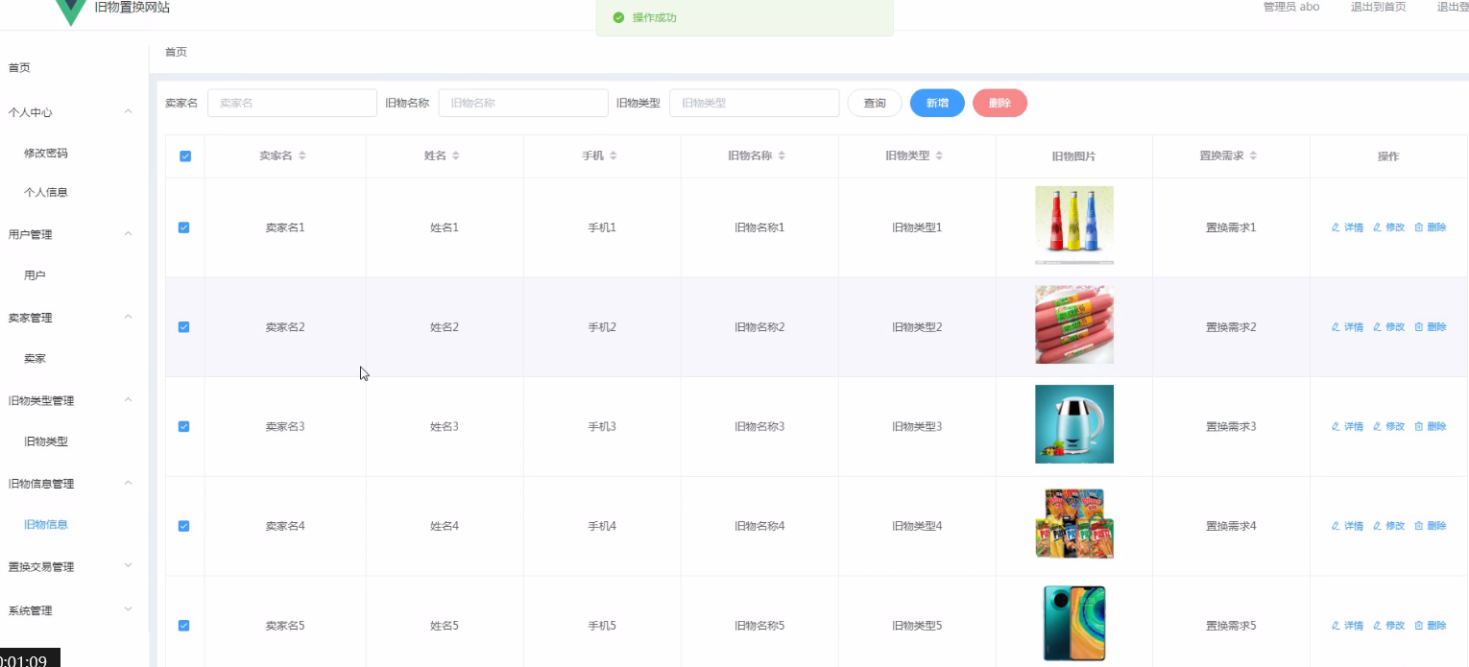Screen dimensions: 1469x667
Task: Open 详情 for the 卖家名1 row
Action: [1347, 228]
